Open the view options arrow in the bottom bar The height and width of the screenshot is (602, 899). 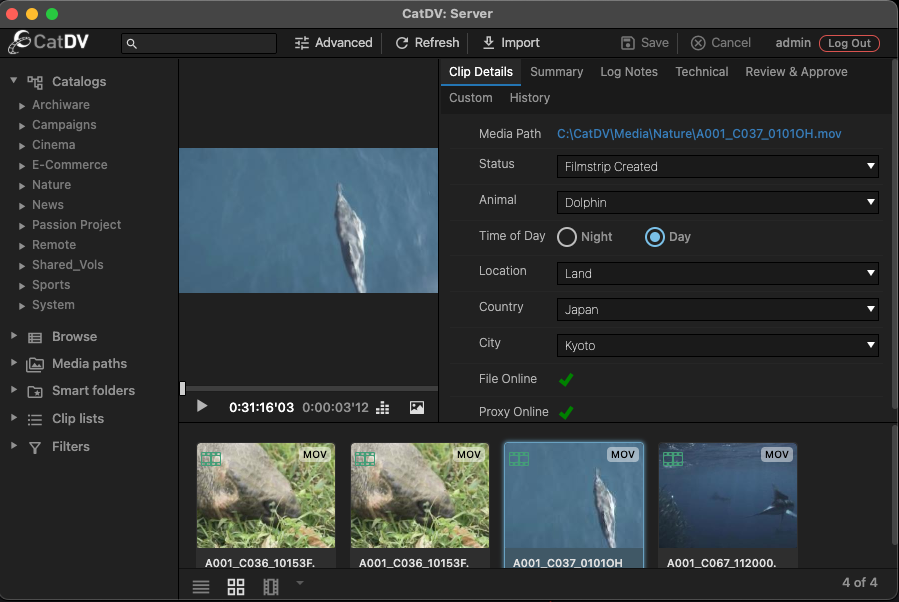(299, 583)
